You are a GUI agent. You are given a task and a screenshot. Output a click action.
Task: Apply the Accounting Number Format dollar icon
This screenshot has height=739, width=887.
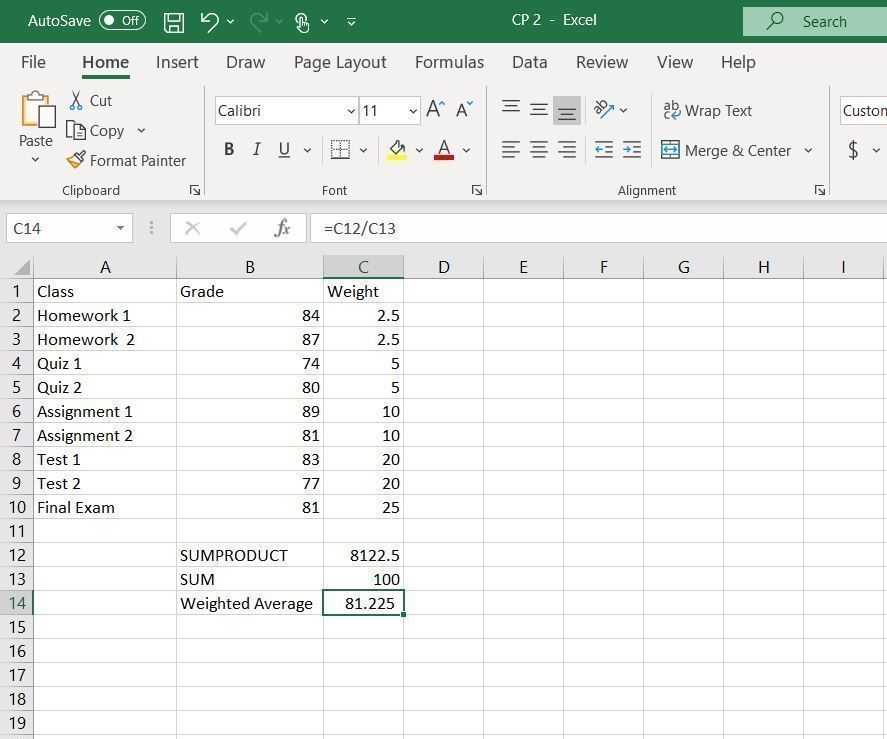coord(852,150)
